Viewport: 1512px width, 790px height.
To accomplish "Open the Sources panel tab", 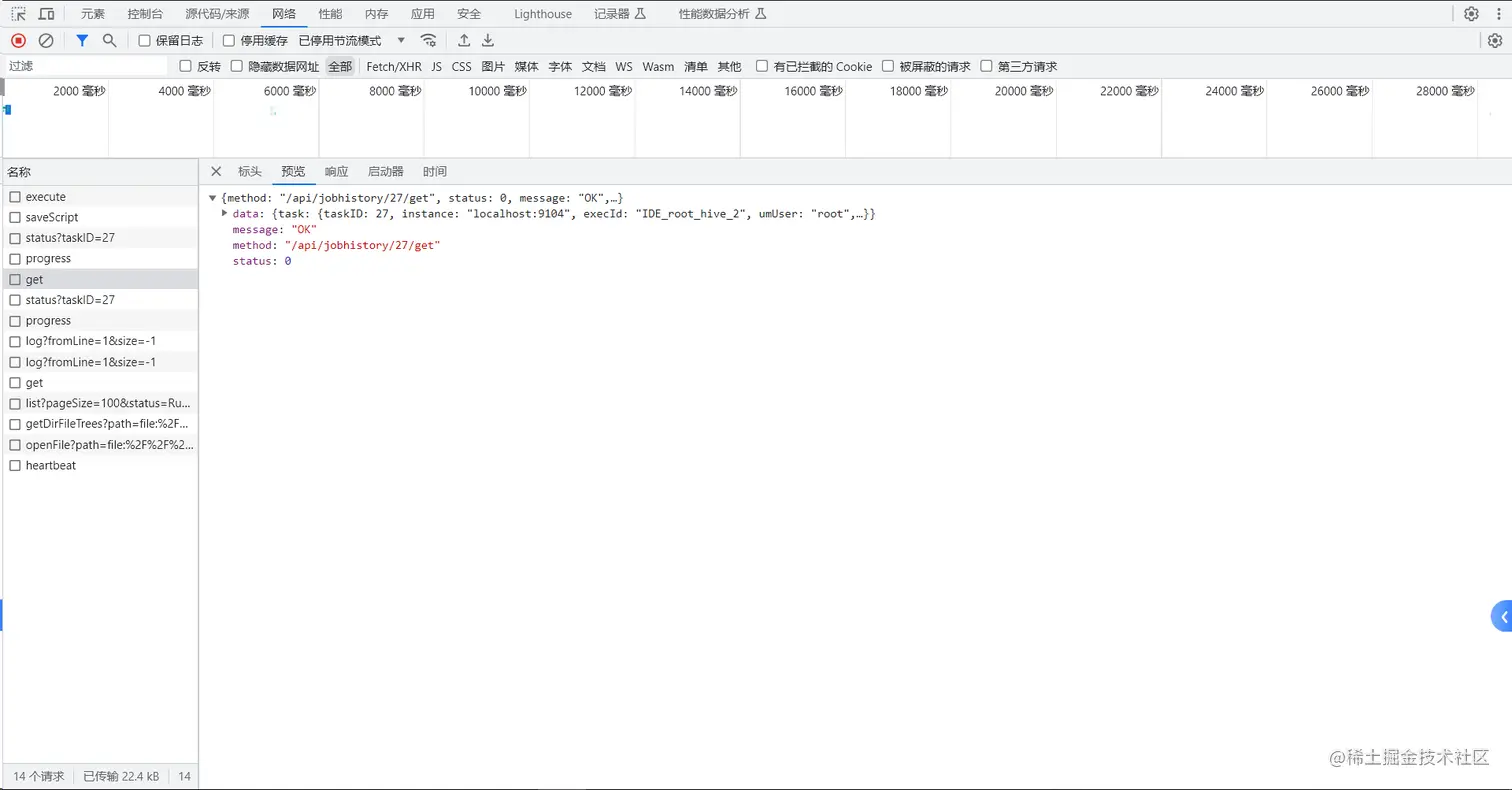I will 217,14.
